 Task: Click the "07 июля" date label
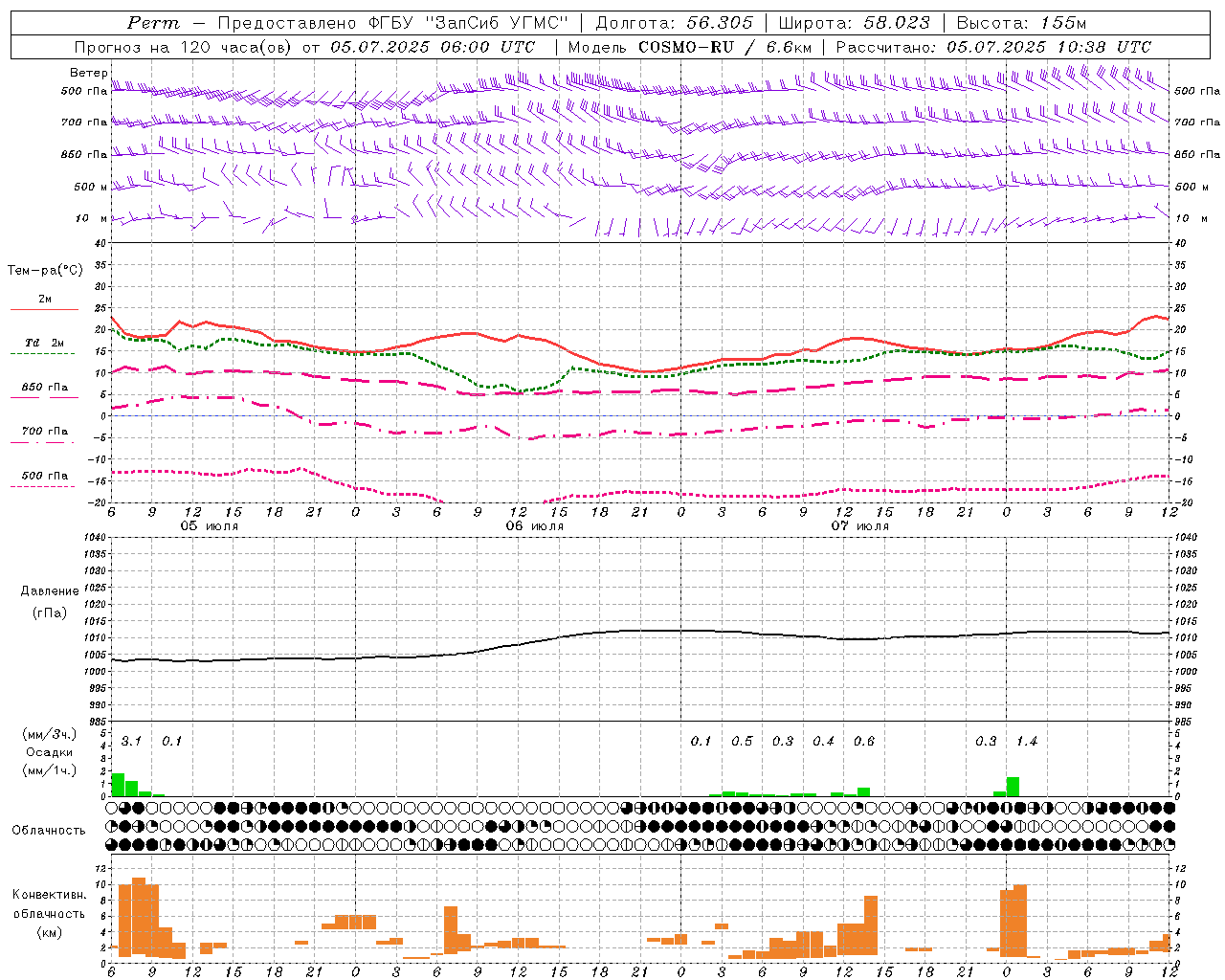[x=860, y=526]
